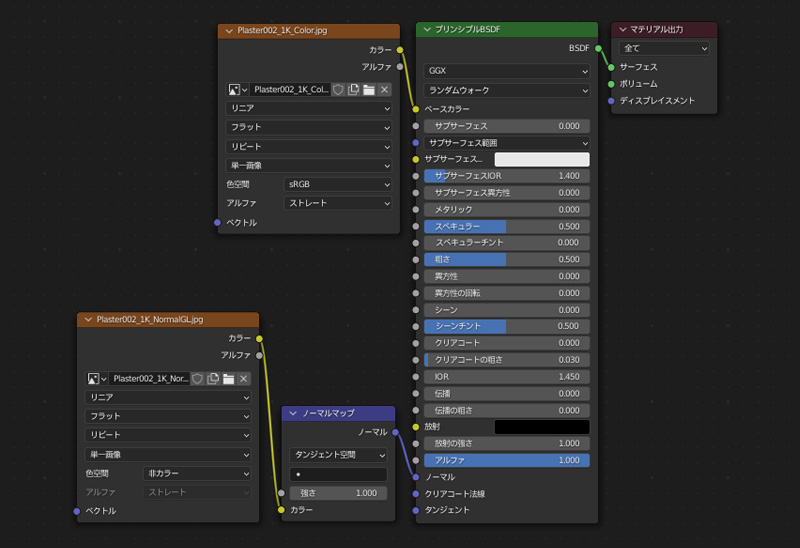Viewport: 800px width, 548px height.
Task: Collapse the プリンシプルBSDF node
Action: [x=427, y=30]
